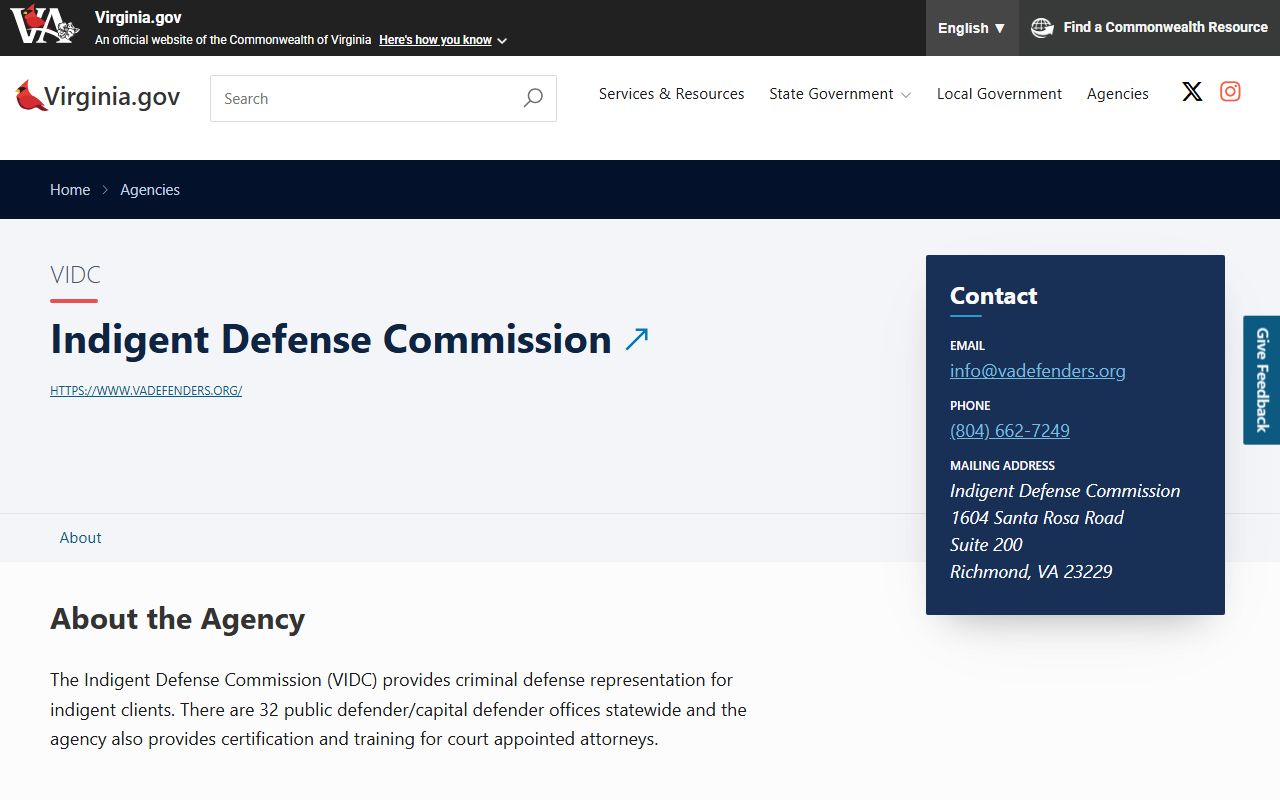Click Find a Commonwealth Resource button
1280x800 pixels.
point(1150,28)
